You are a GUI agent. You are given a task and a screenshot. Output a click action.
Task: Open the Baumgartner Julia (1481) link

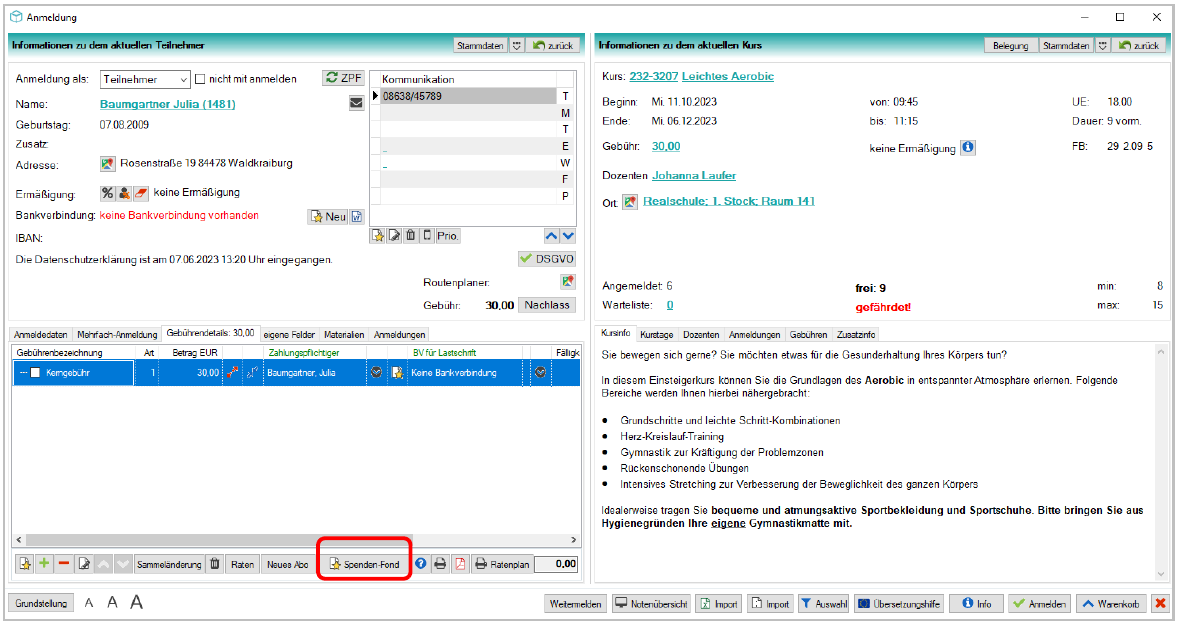point(168,104)
